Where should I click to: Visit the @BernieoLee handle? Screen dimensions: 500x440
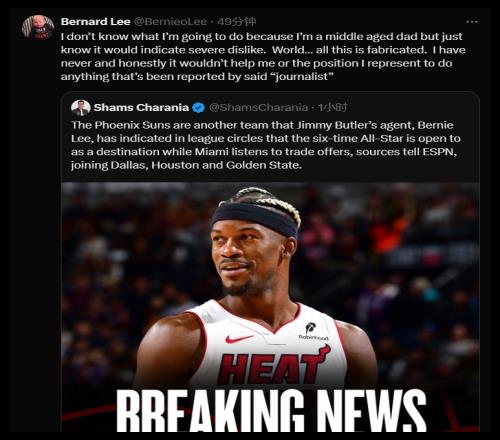(170, 22)
